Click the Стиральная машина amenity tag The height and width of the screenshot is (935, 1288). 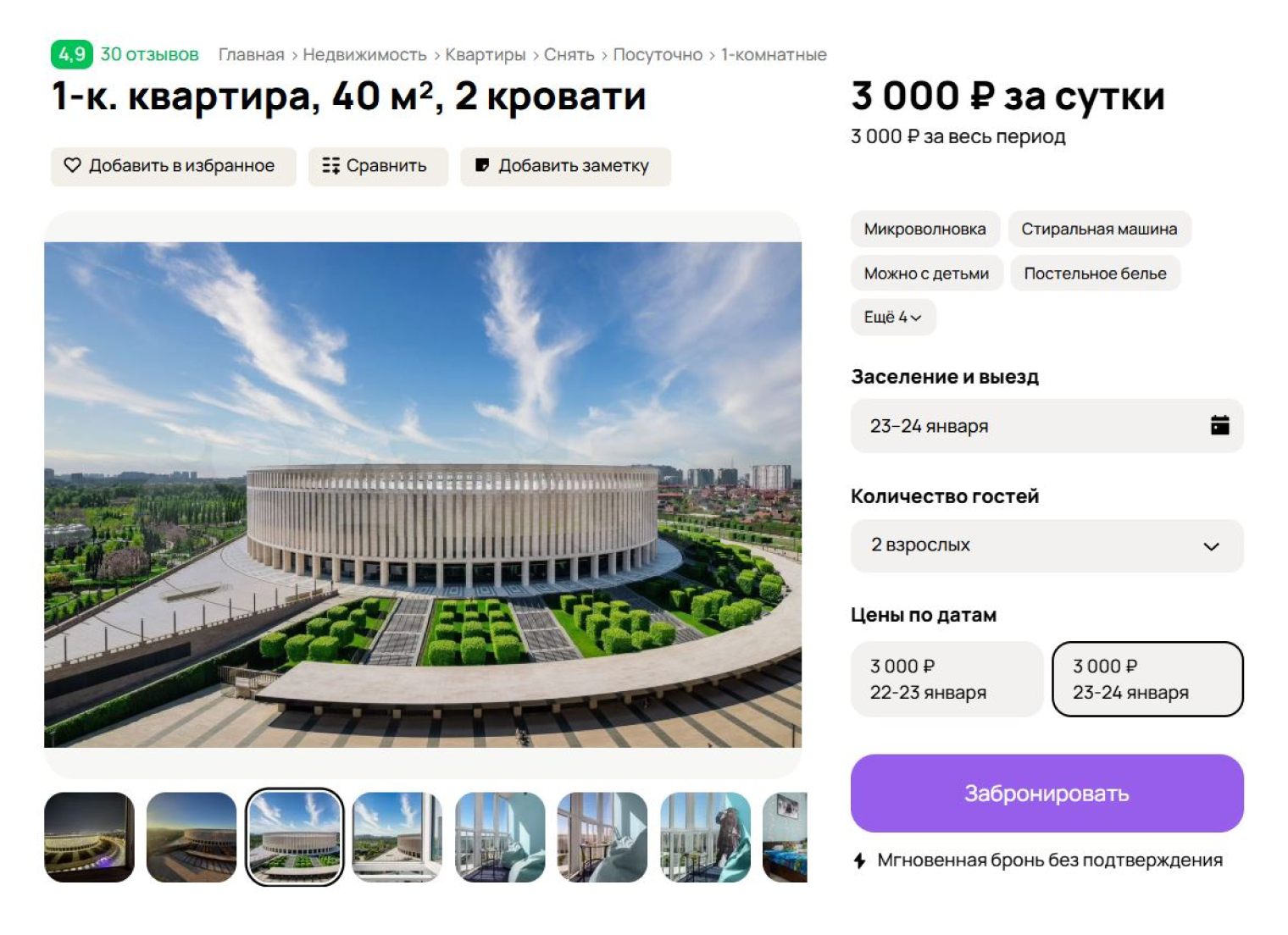(x=1099, y=229)
